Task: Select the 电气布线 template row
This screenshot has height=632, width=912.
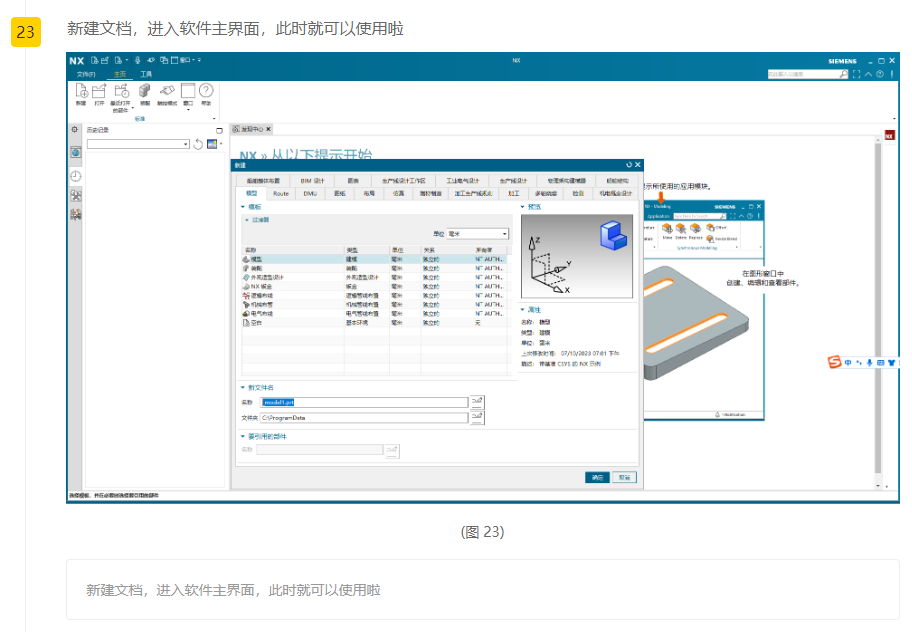Action: pyautogui.click(x=375, y=313)
